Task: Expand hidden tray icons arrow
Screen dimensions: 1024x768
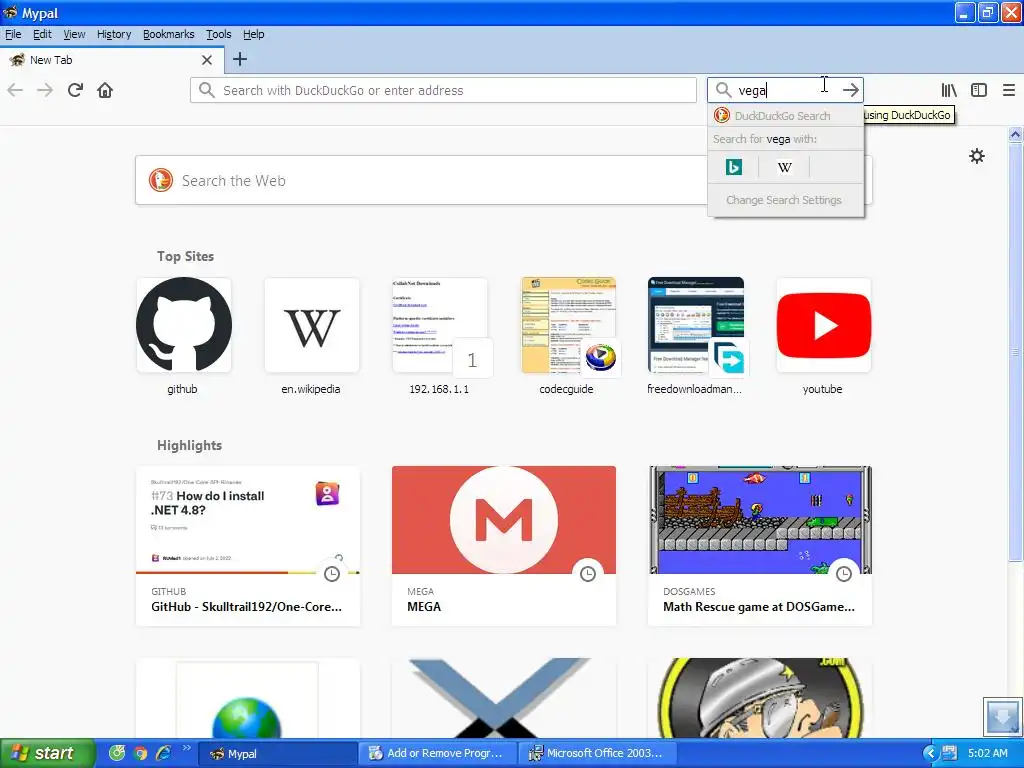Action: (931, 754)
